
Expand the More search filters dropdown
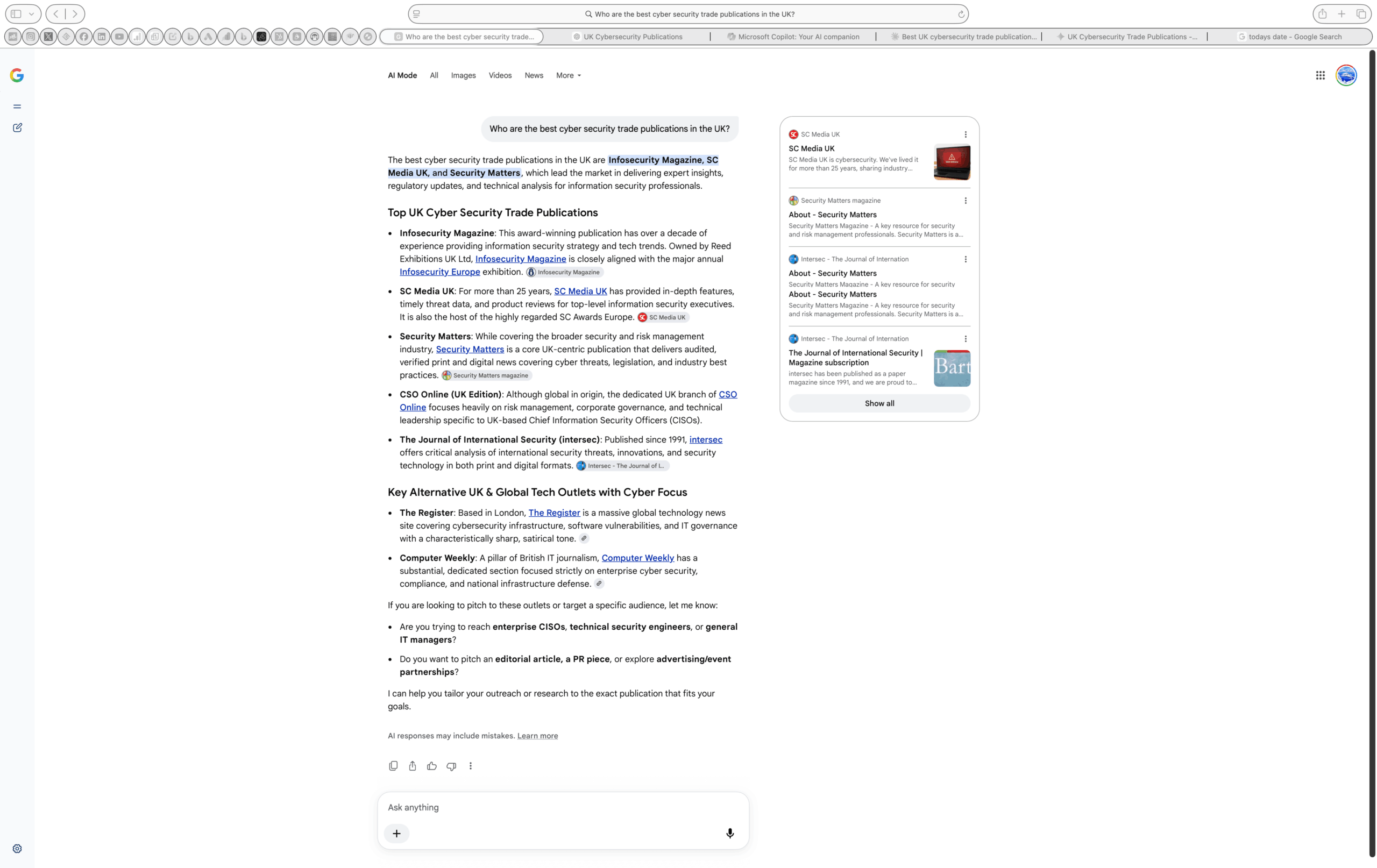click(x=569, y=75)
